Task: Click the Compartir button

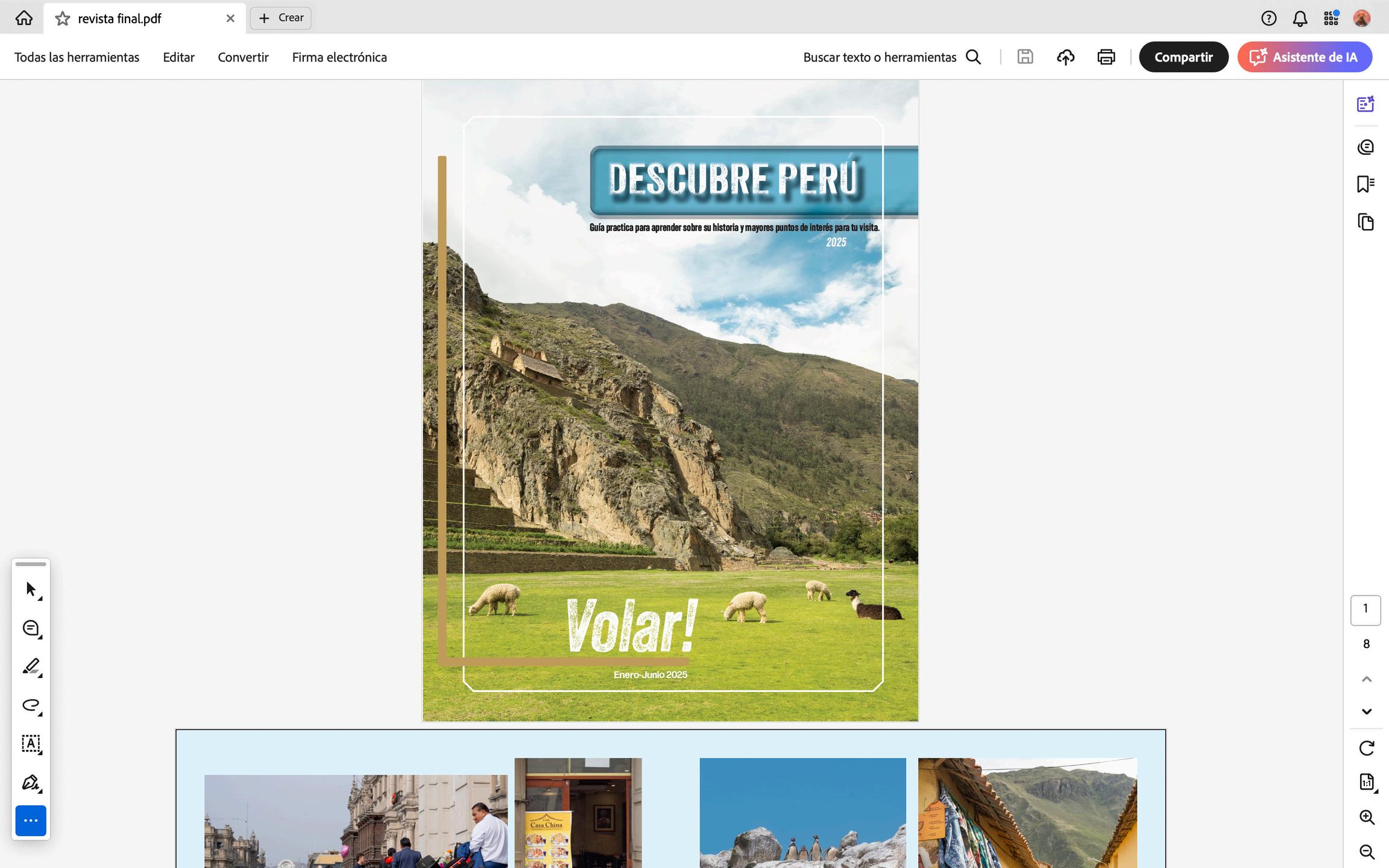Action: tap(1183, 57)
